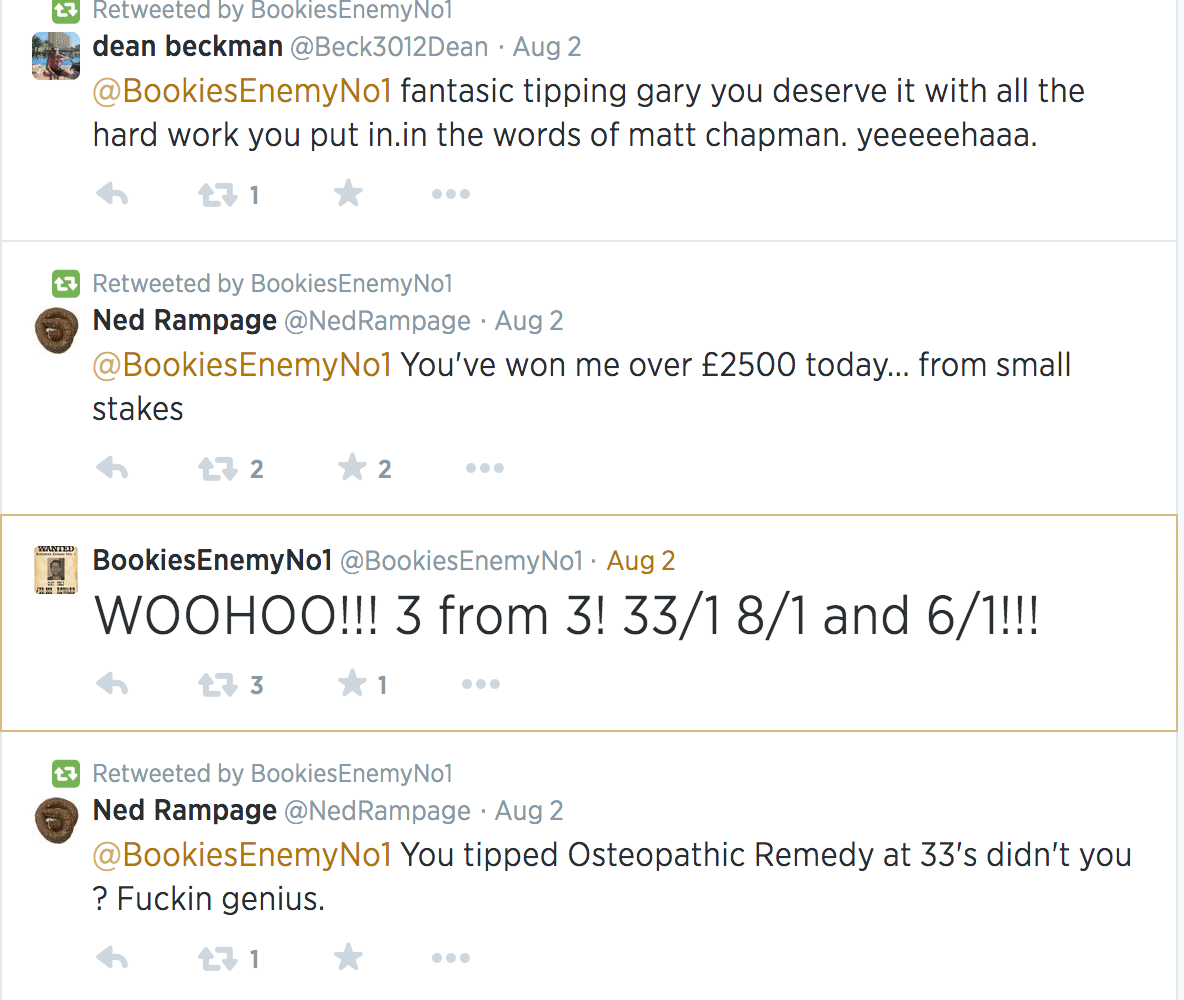Viewport: 1184px width, 1000px height.
Task: Reply to the Osteopathic Remedy tweet
Action: [112, 959]
